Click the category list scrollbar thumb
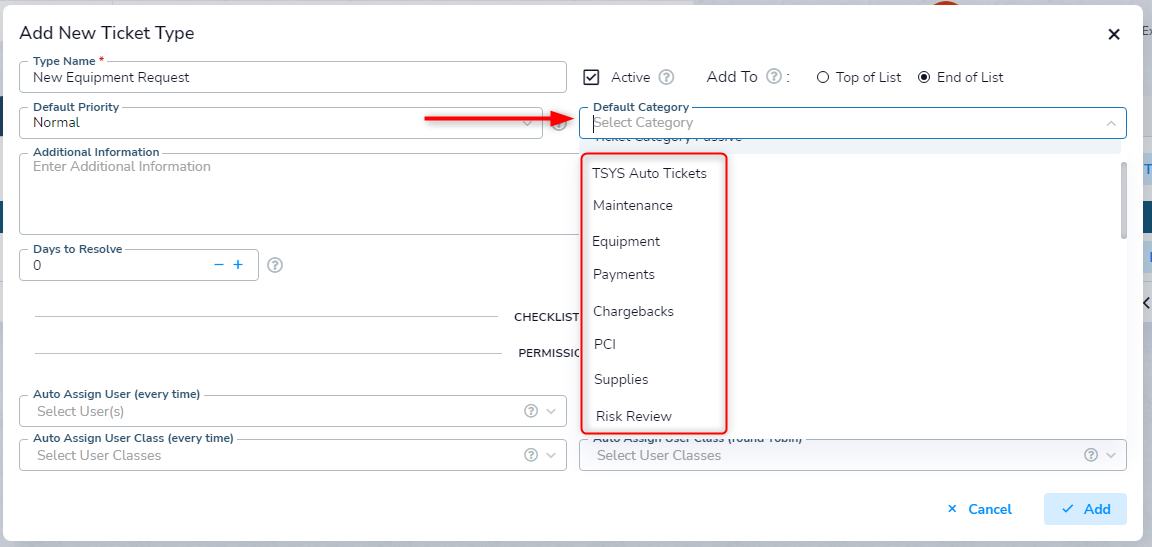Image resolution: width=1152 pixels, height=547 pixels. tap(1123, 200)
